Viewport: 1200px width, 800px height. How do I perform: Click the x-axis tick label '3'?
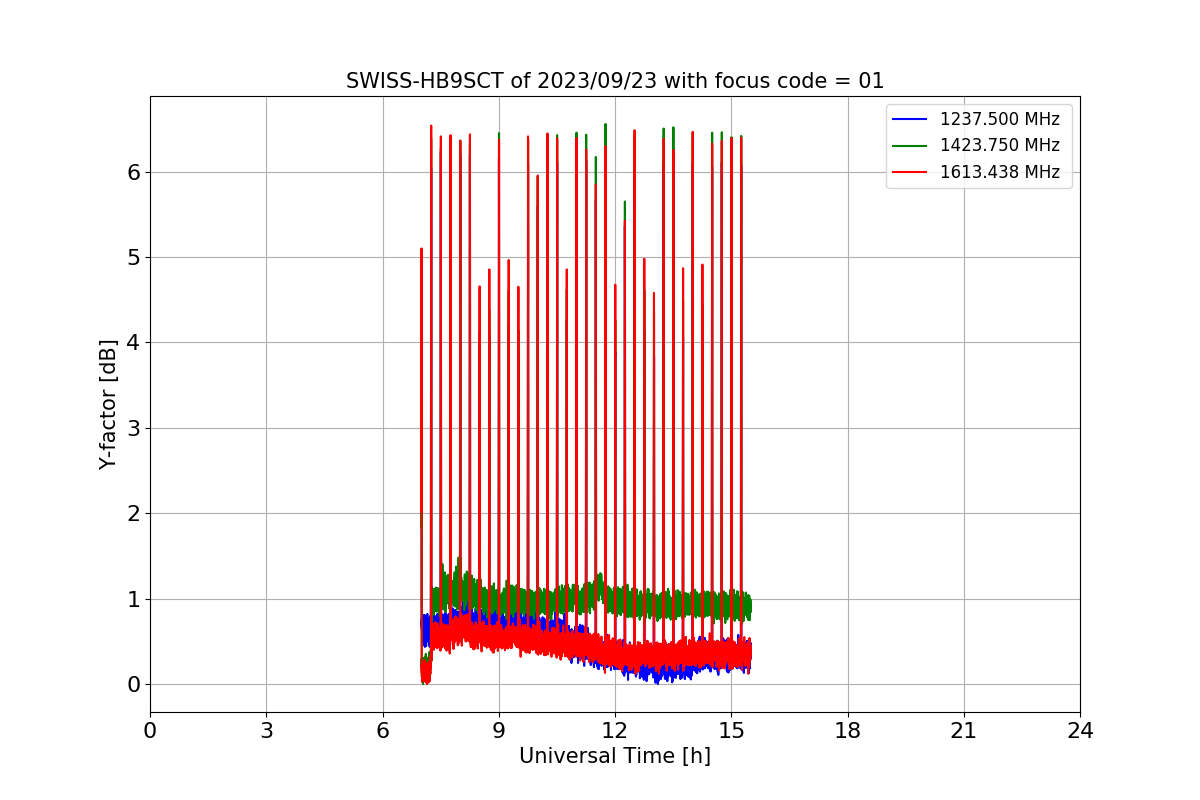(266, 731)
